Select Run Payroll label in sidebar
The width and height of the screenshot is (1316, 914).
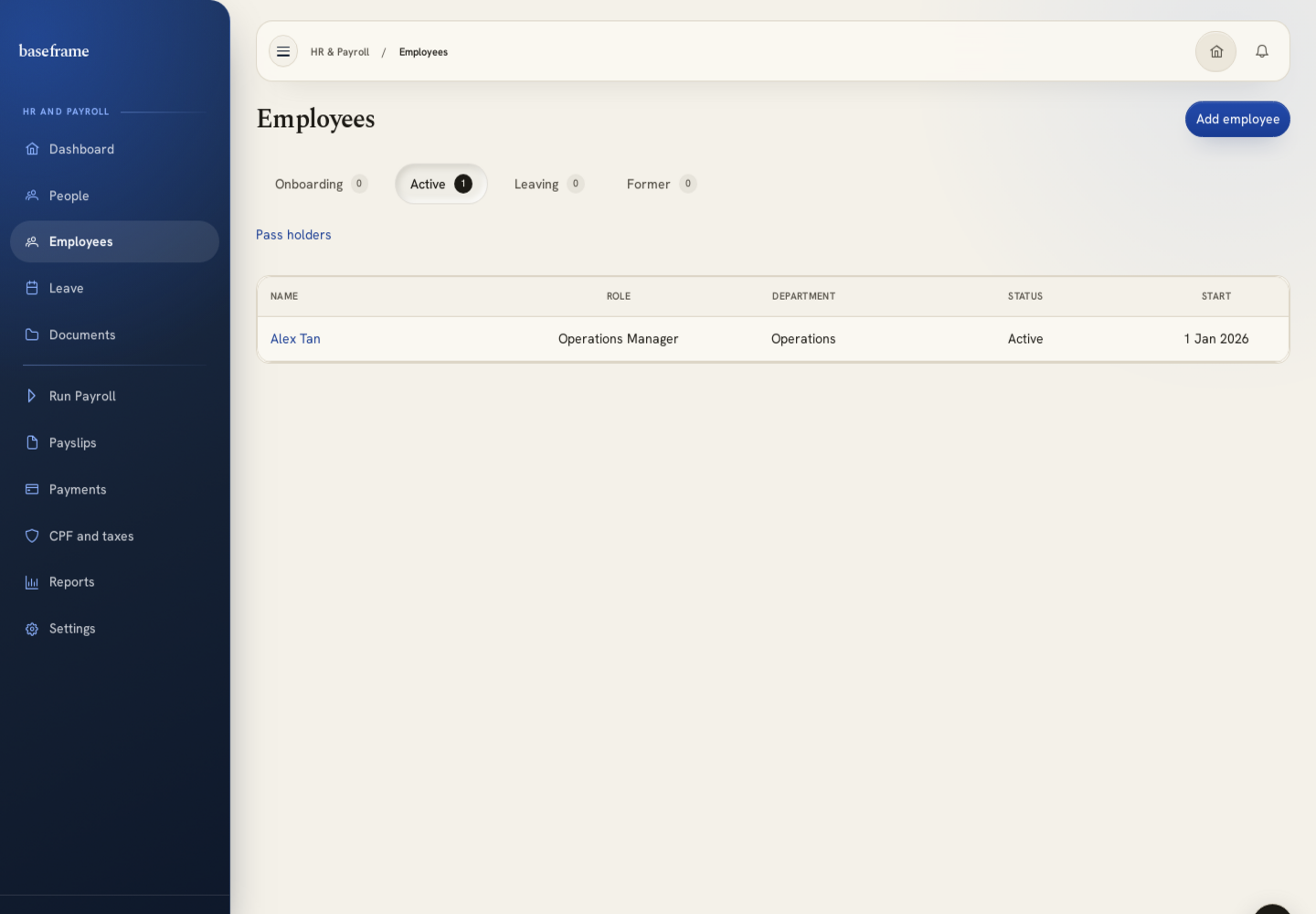(82, 396)
